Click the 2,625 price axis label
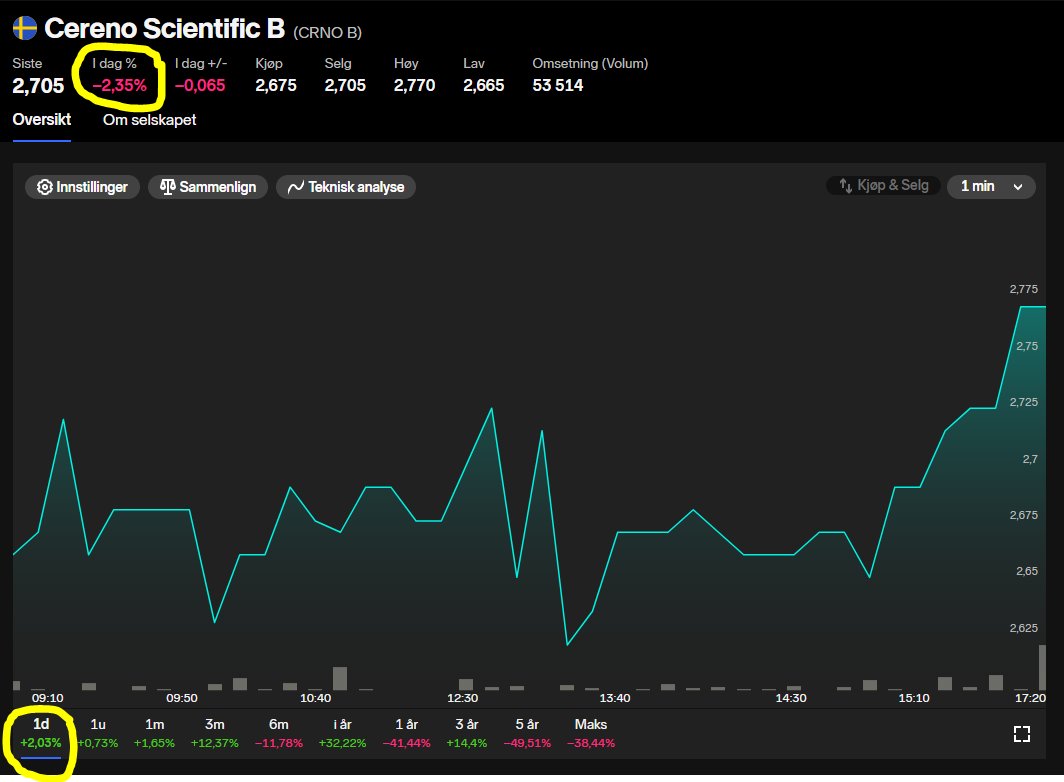The height and width of the screenshot is (782, 1064). coord(1023,628)
